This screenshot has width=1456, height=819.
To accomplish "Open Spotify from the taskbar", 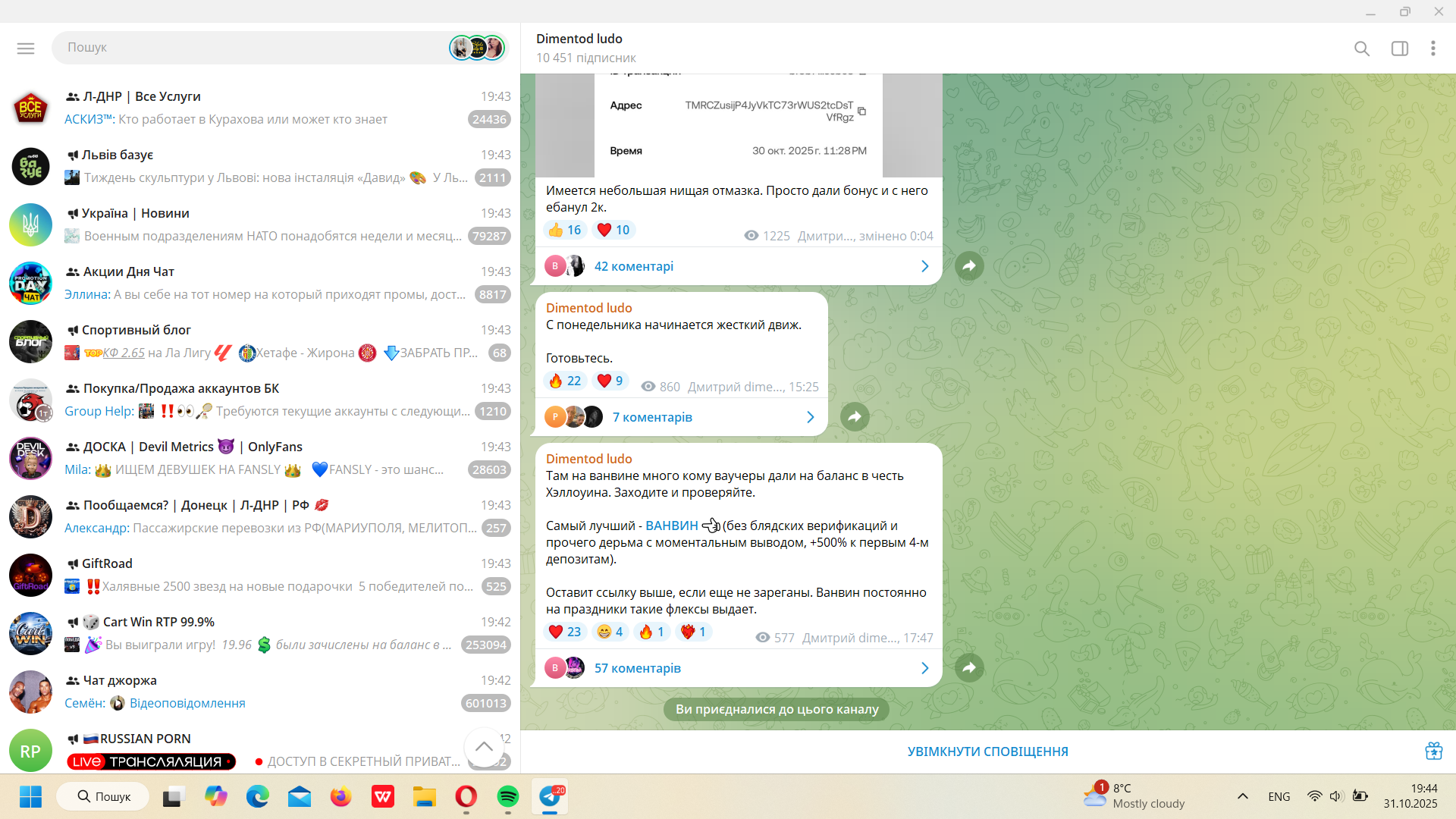I will click(507, 797).
